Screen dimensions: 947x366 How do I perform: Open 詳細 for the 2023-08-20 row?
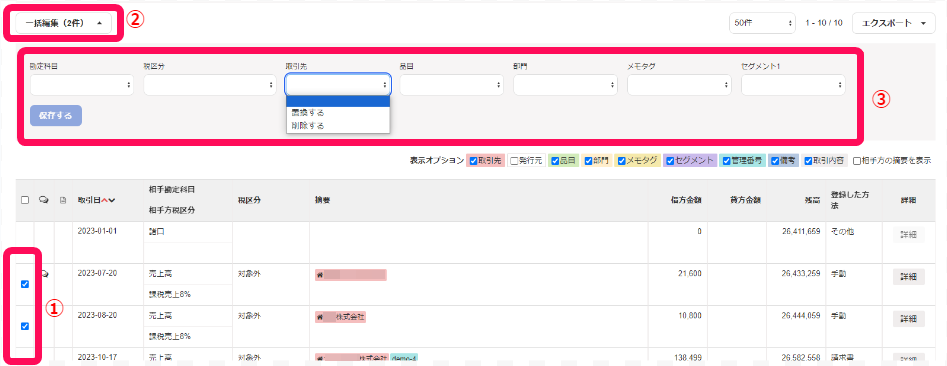(x=908, y=319)
